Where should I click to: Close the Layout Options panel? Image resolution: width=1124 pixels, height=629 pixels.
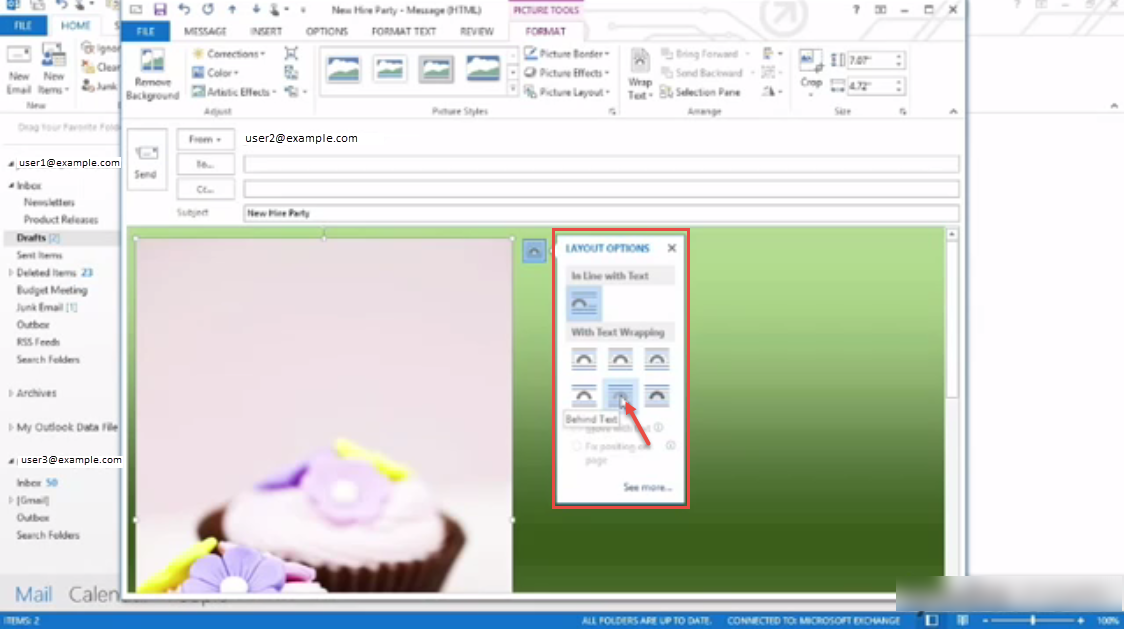coord(672,248)
